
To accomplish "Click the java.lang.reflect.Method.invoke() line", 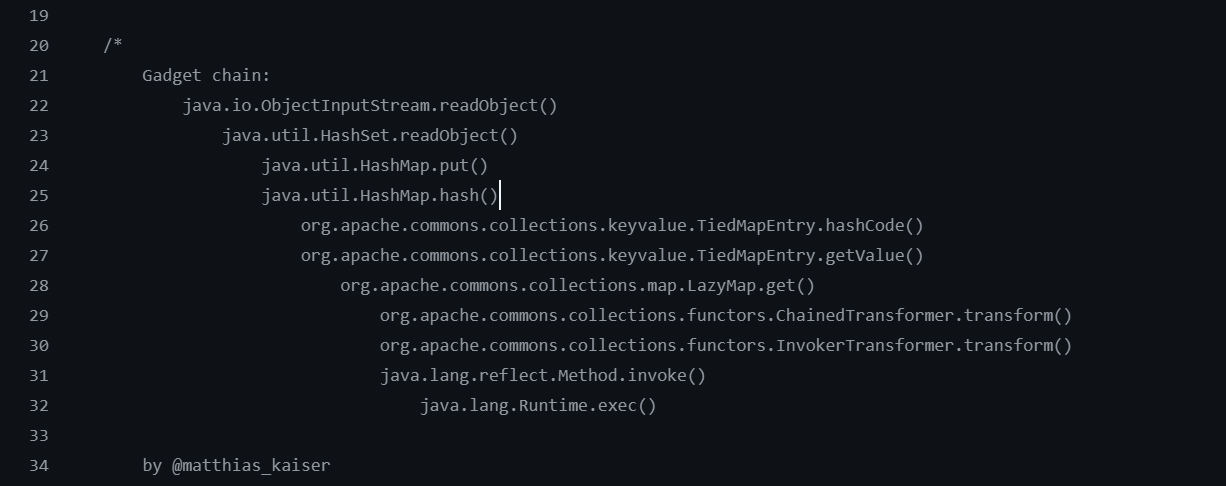I will [542, 376].
